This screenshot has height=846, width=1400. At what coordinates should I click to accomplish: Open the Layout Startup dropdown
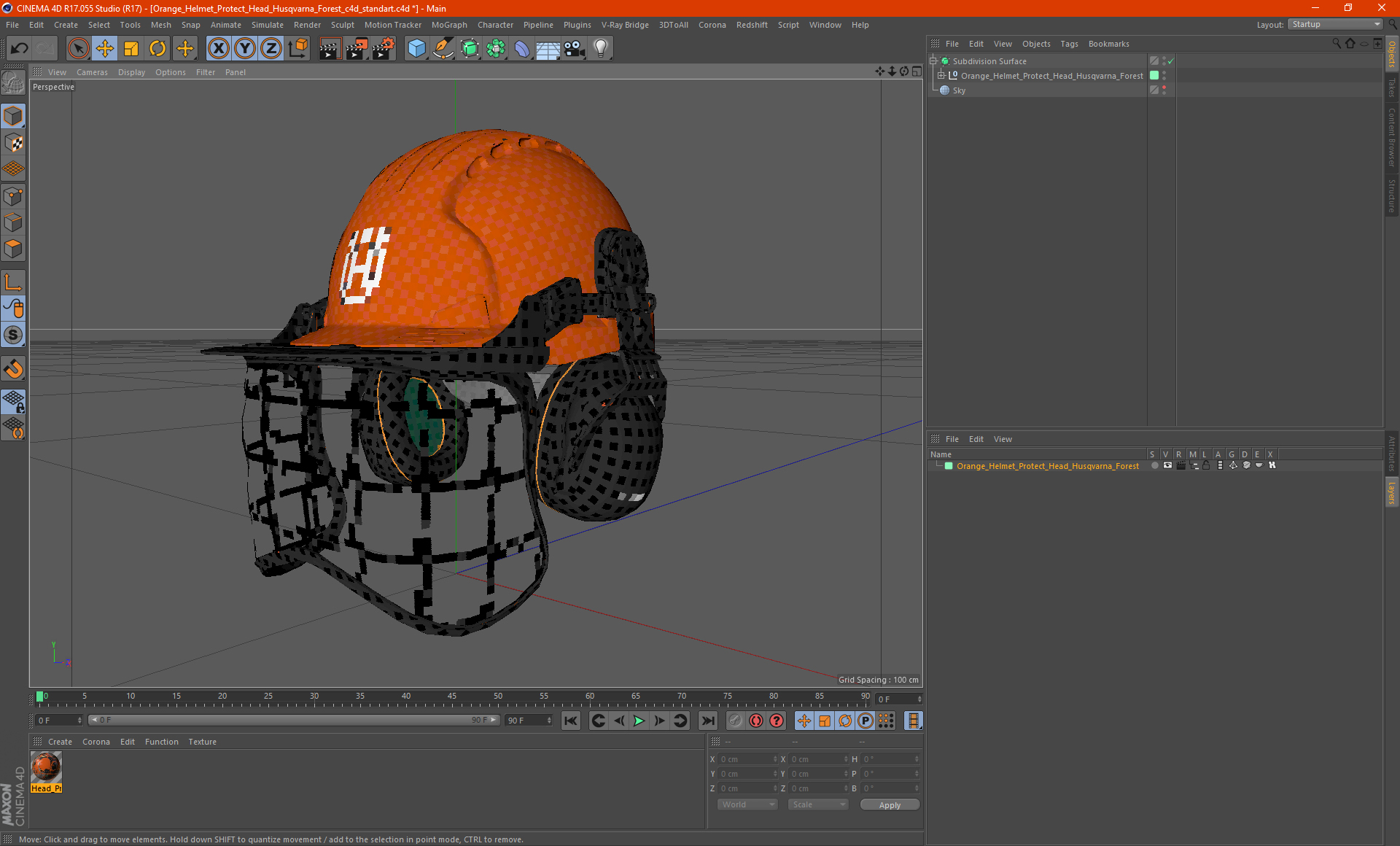pos(1335,24)
